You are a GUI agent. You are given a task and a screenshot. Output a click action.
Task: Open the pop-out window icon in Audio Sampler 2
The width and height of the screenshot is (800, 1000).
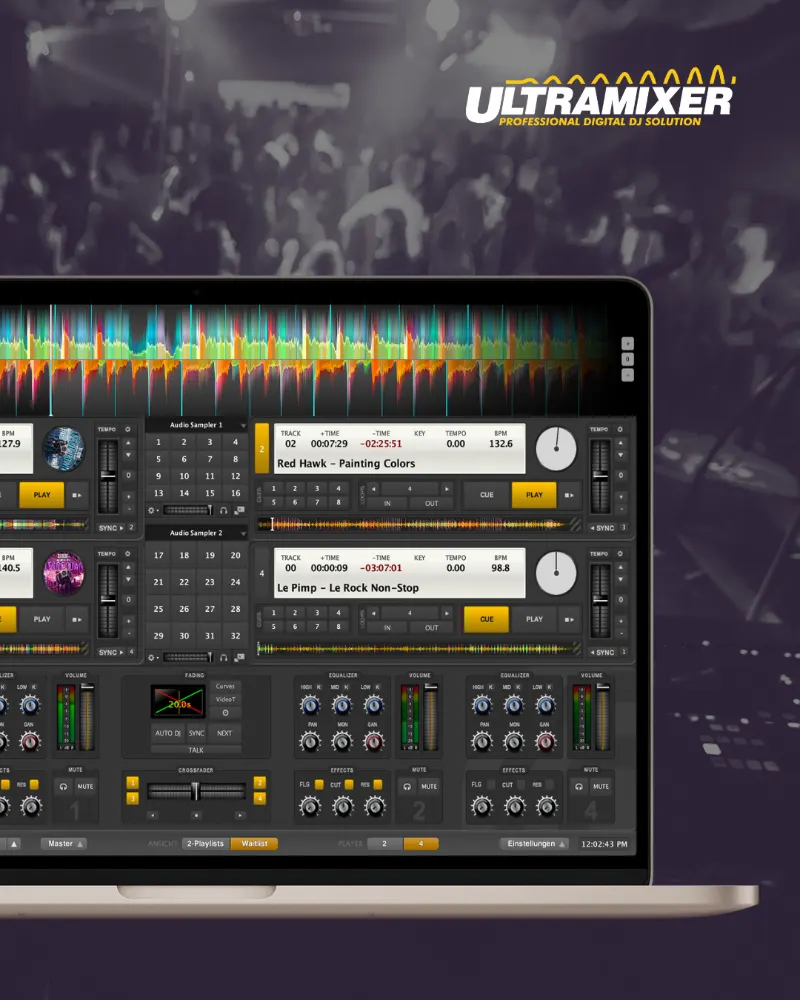click(x=239, y=657)
